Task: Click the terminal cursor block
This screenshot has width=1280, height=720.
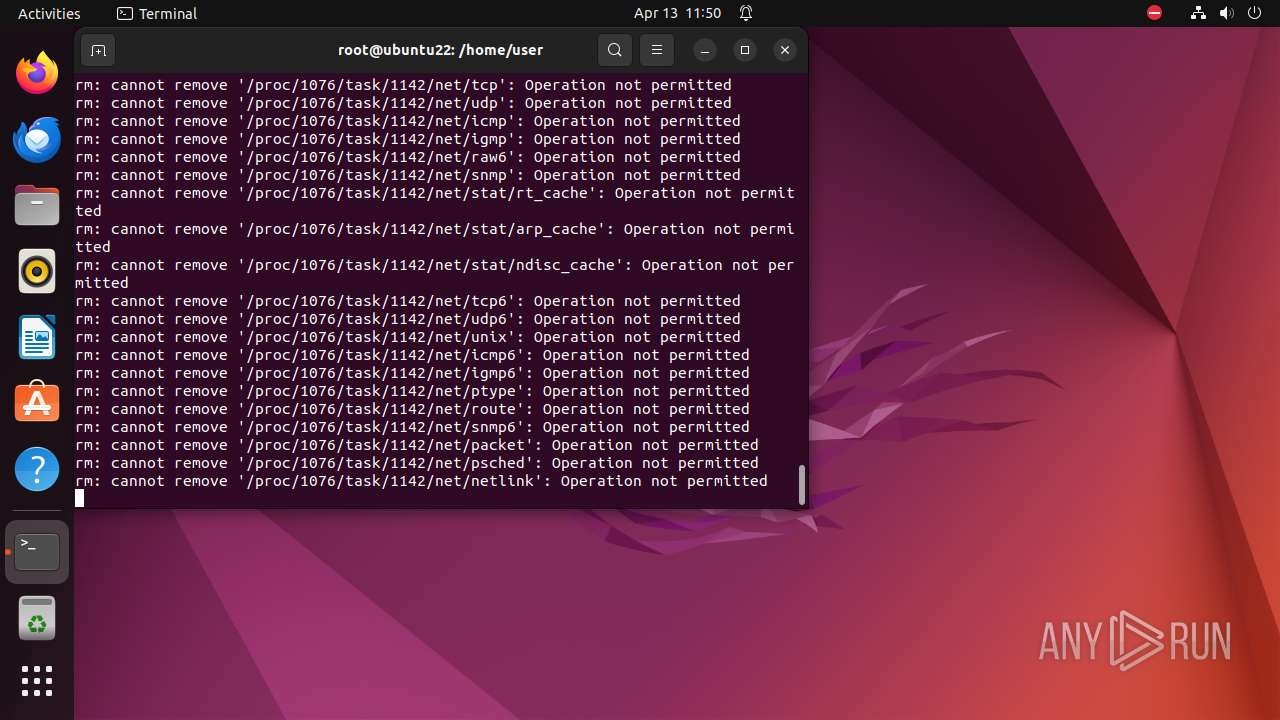Action: tap(80, 498)
